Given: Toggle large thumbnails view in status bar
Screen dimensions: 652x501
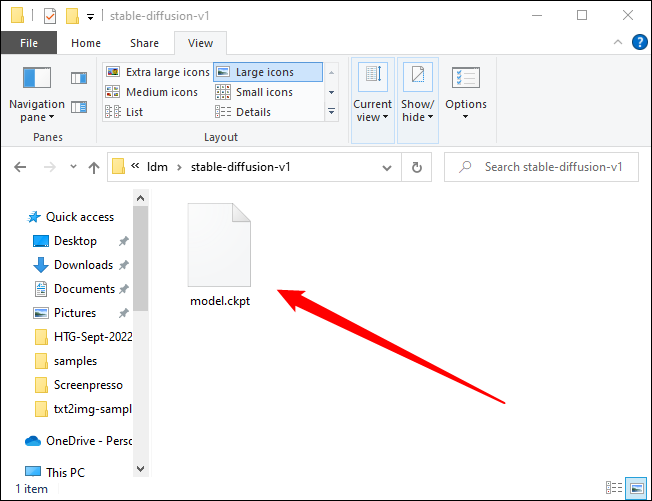Looking at the screenshot, I should [x=634, y=489].
